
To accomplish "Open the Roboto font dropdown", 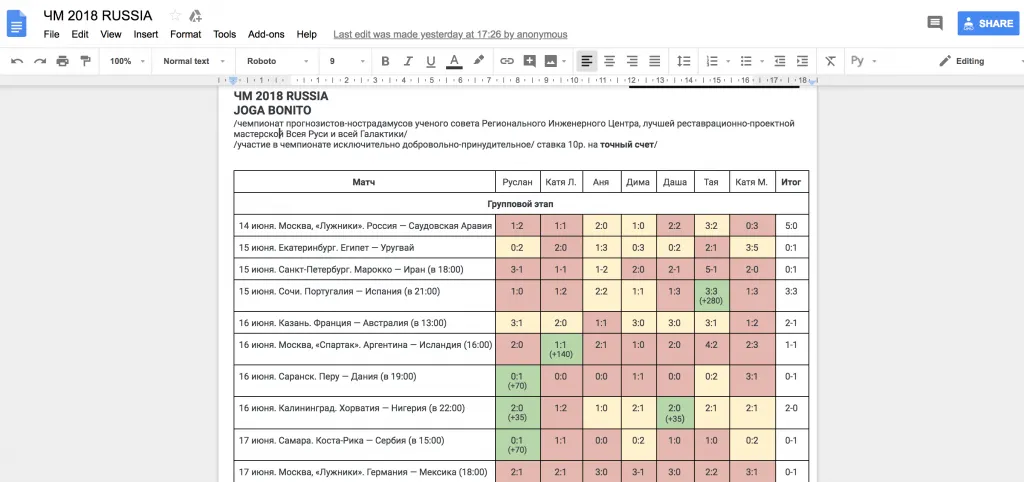I will (278, 61).
